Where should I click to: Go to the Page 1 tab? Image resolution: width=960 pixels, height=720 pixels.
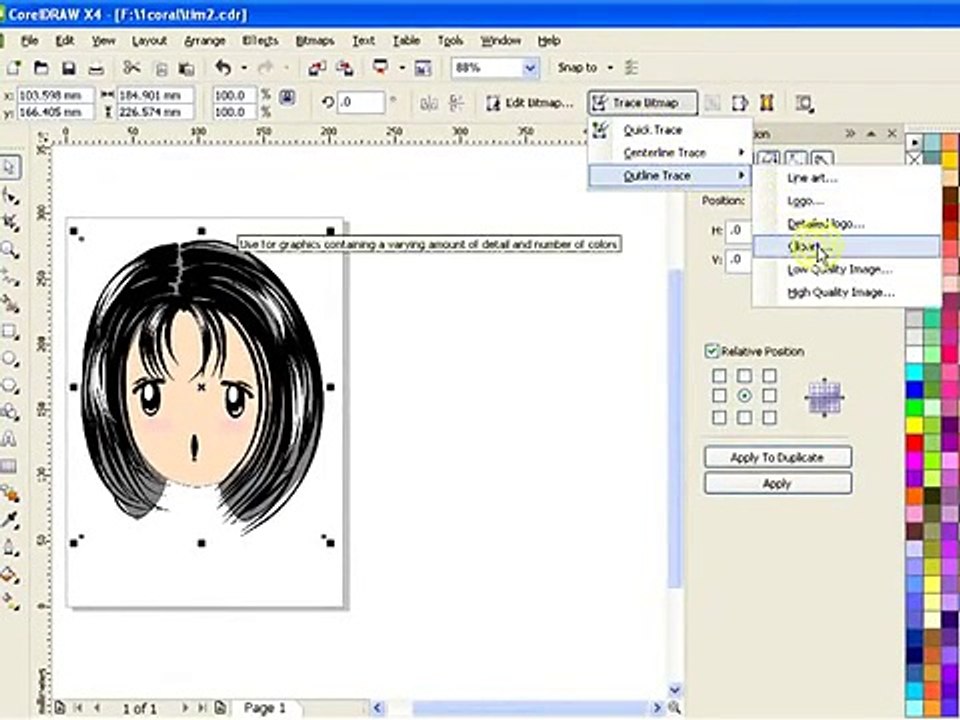coord(264,708)
